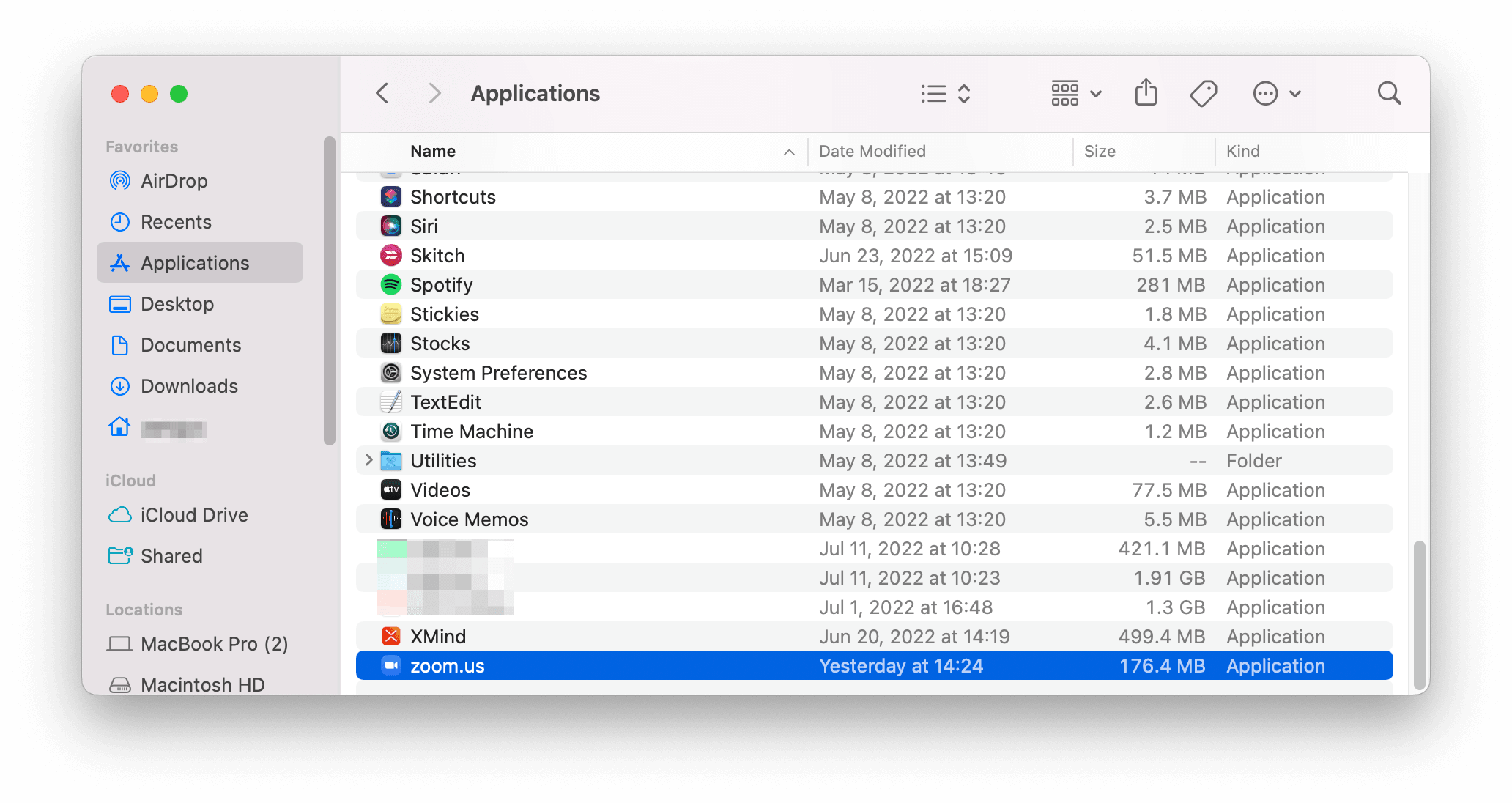Click the Jun 23, 2022 at 15:09 date
The image size is (1512, 803).
tap(916, 255)
